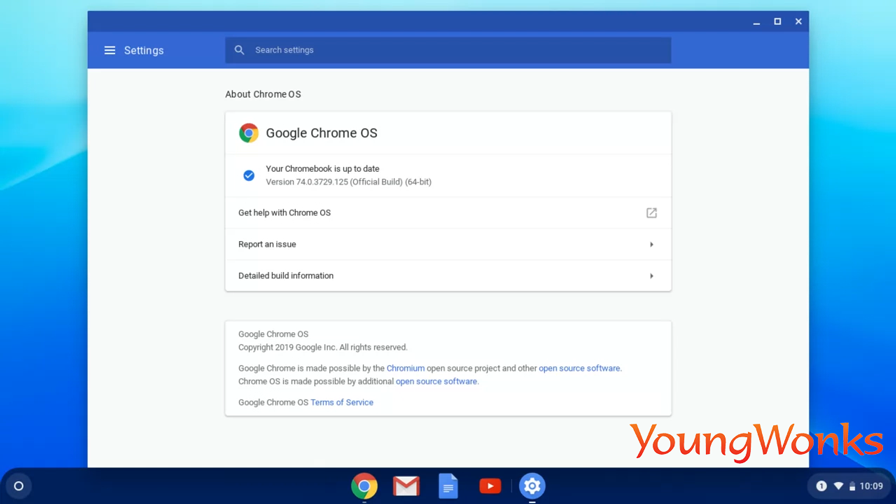
Task: Click the Google Chrome OS logo
Action: (249, 133)
